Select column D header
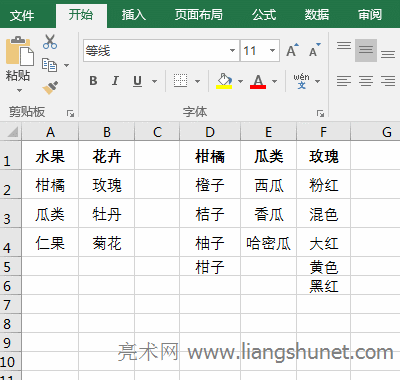The width and height of the screenshot is (400, 380). [210, 132]
